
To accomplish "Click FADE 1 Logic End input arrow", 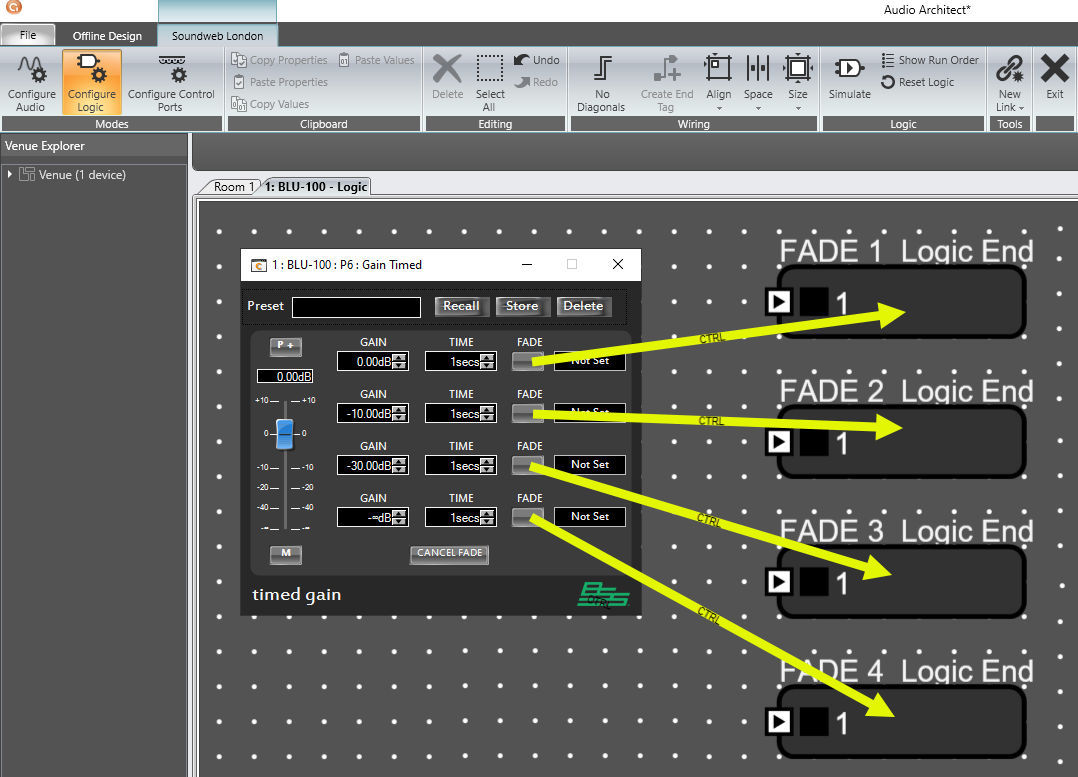I will tap(779, 301).
